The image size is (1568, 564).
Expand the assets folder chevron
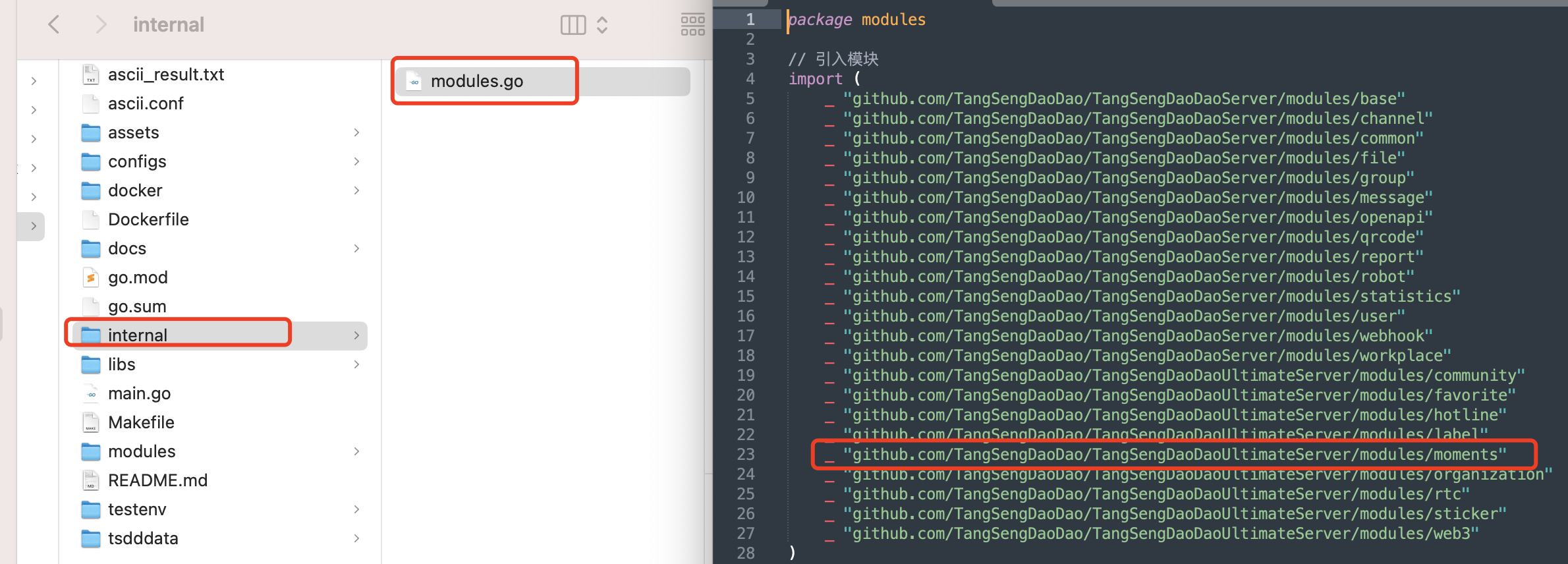[x=356, y=132]
